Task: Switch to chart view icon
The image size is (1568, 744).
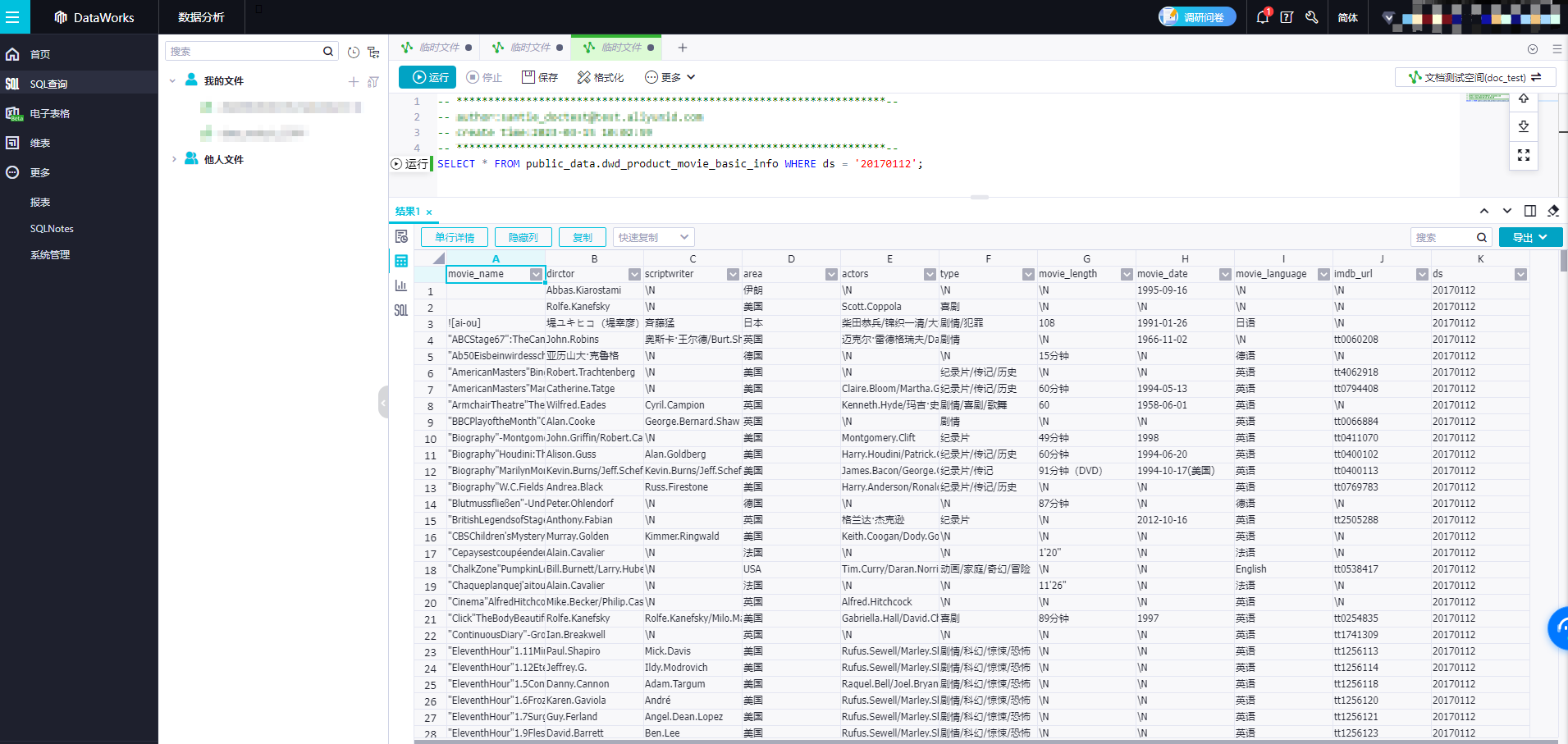Action: (x=401, y=285)
